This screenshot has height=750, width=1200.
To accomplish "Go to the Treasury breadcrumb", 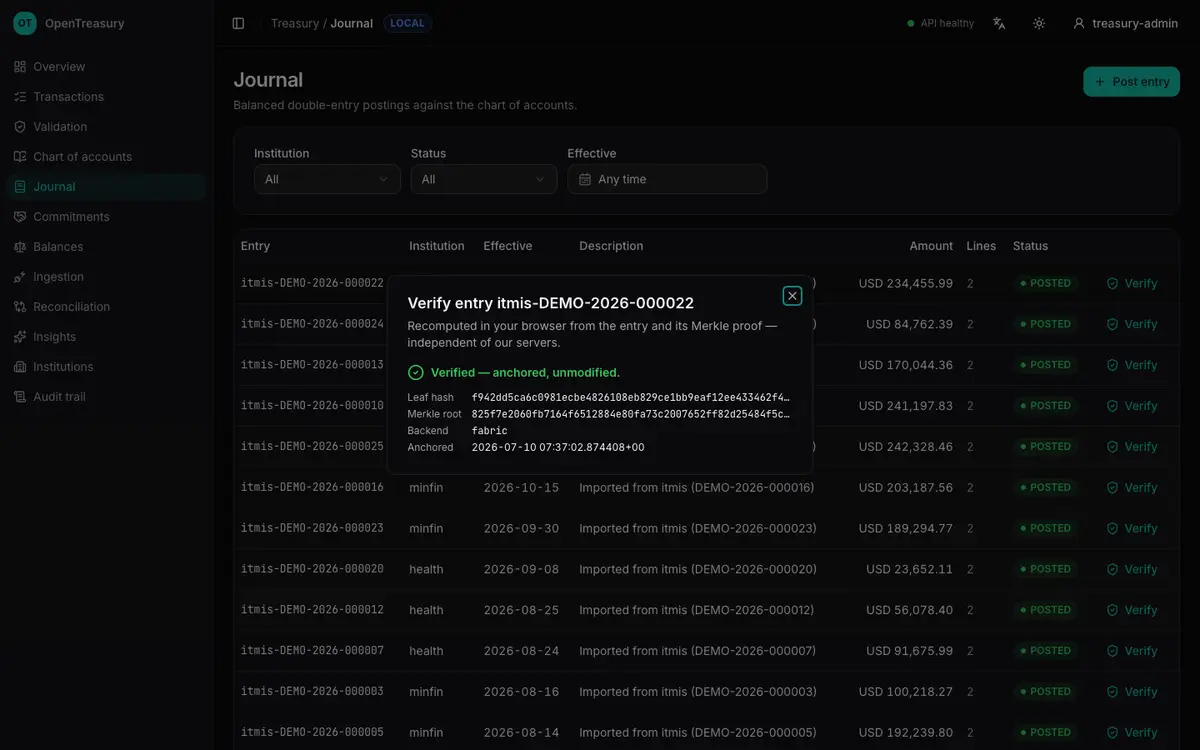I will [295, 23].
